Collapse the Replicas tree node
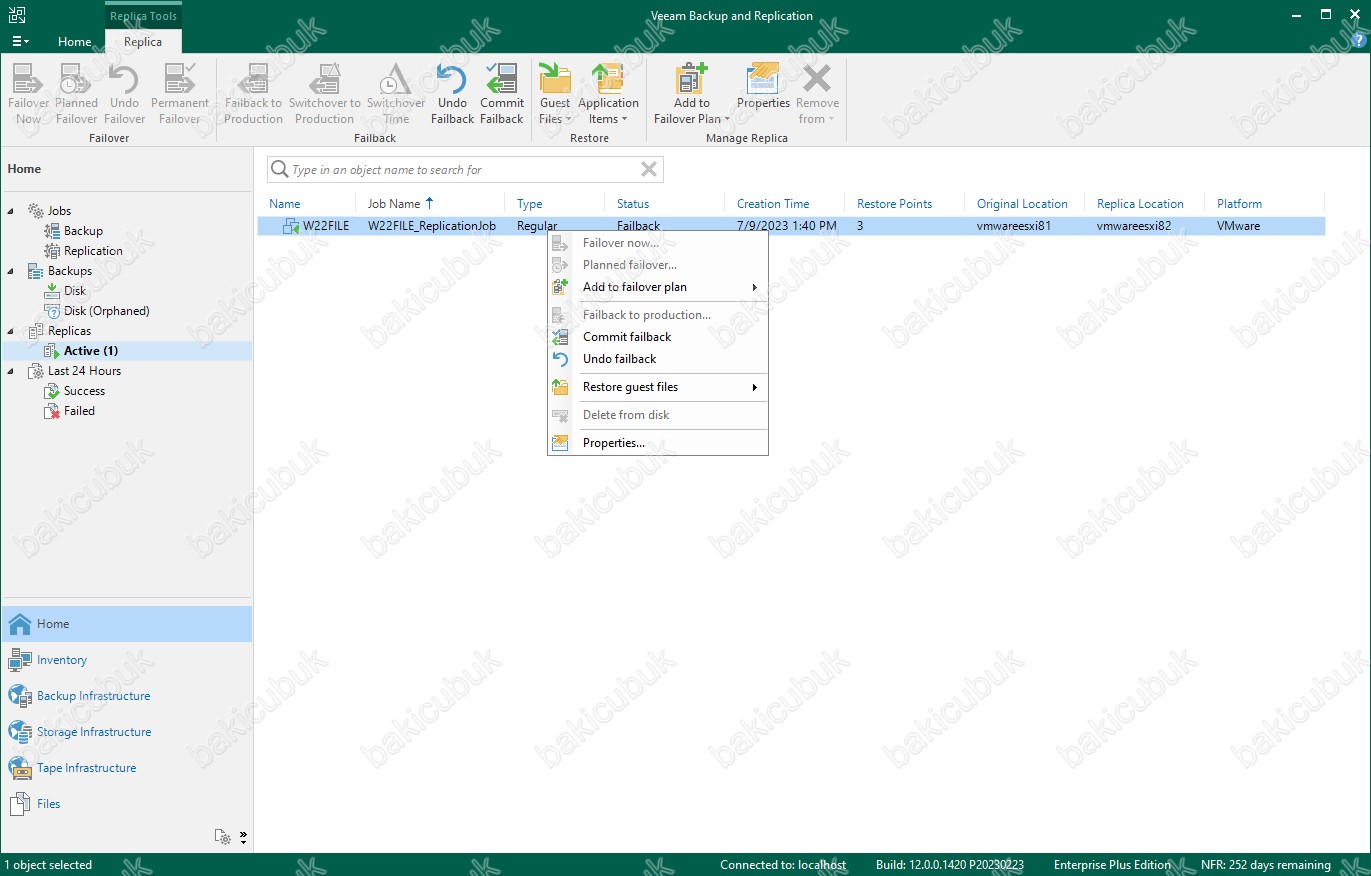This screenshot has height=876, width=1371. click(12, 331)
